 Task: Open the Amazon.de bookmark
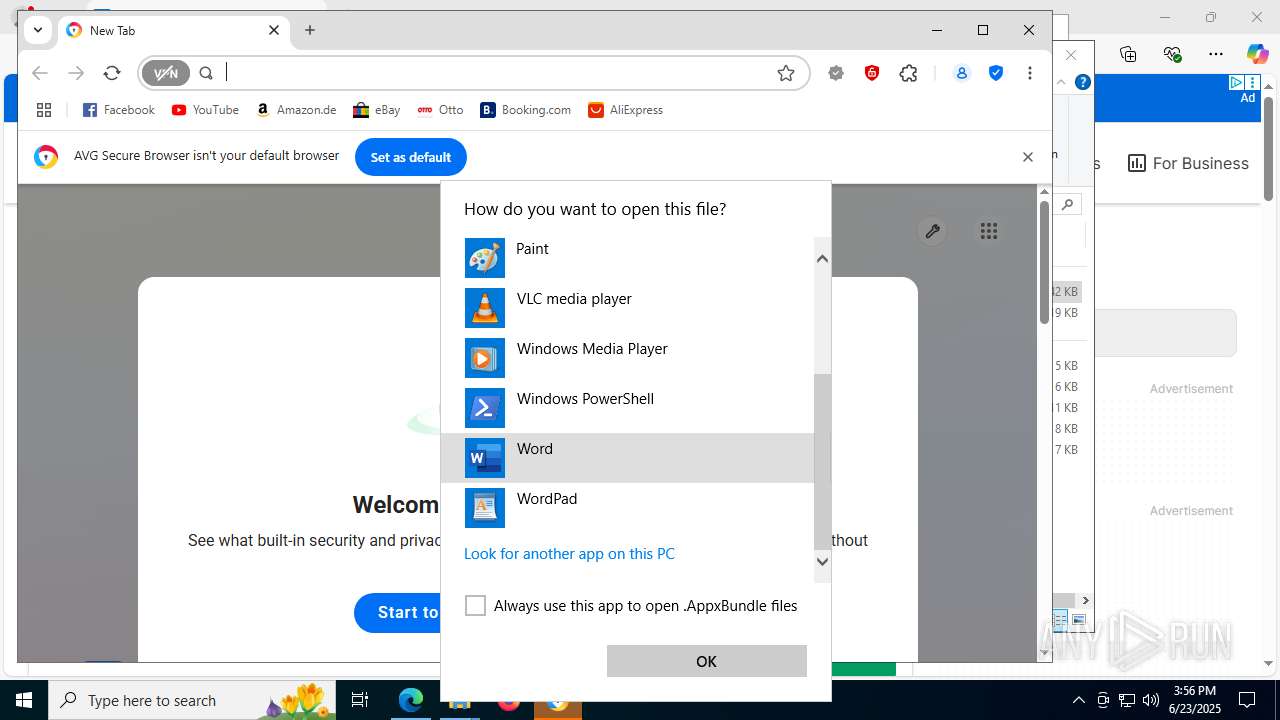[x=296, y=110]
